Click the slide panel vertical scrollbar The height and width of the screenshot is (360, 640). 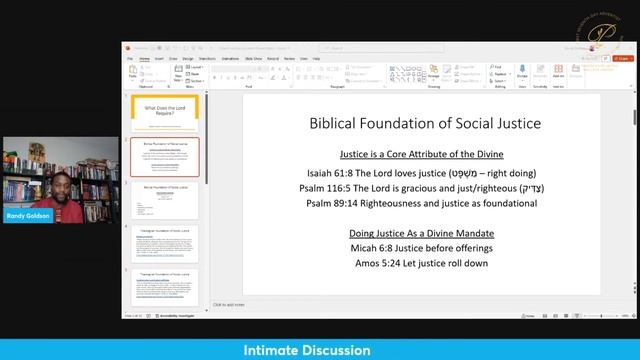pos(206,139)
